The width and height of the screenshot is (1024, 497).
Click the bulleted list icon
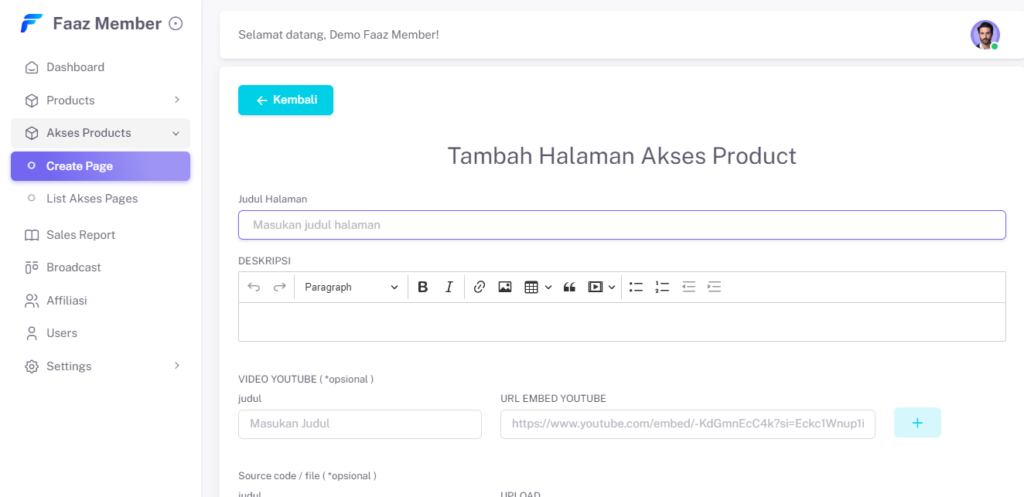[636, 287]
